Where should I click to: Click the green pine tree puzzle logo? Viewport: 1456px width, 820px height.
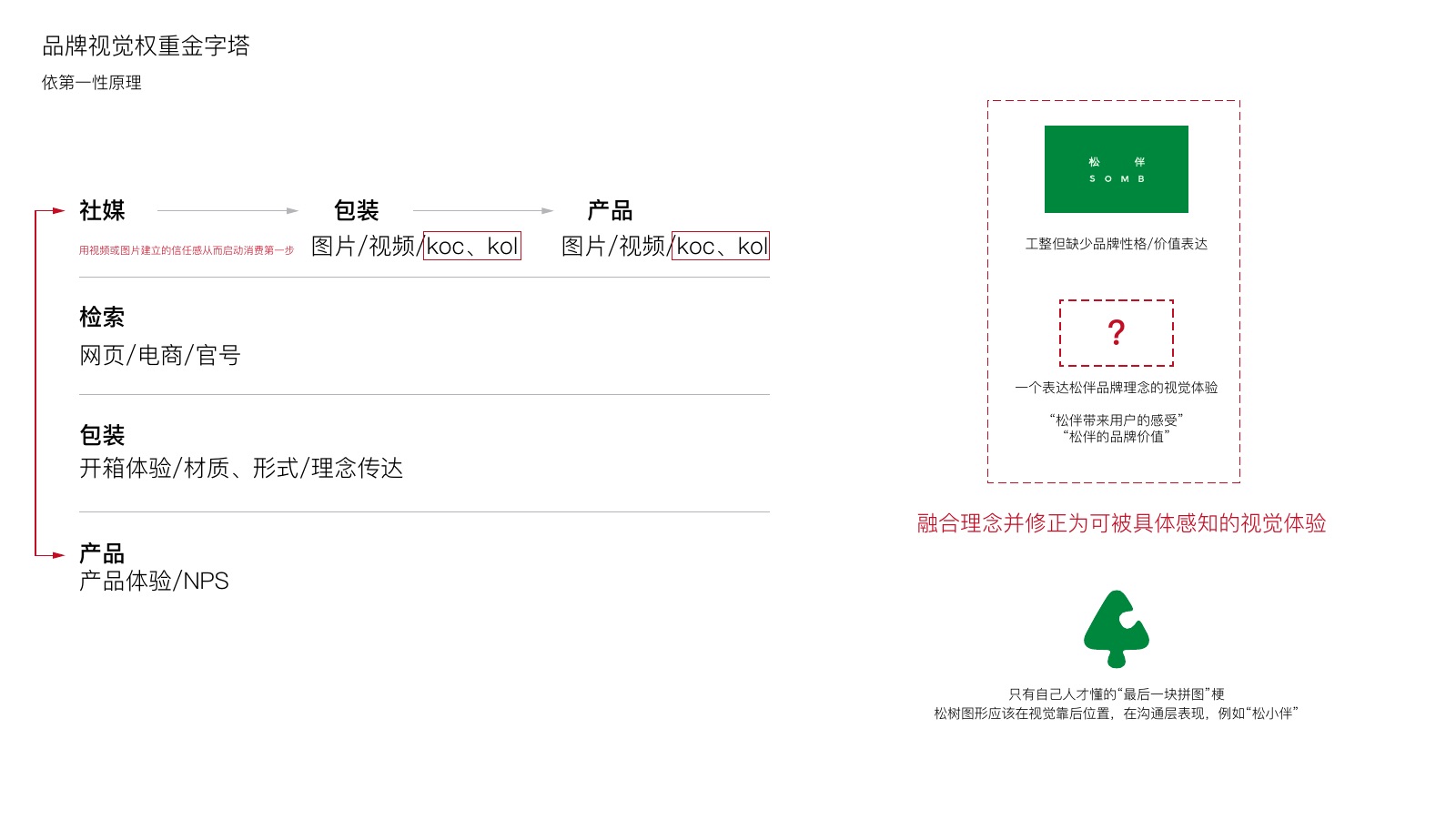tap(1117, 629)
